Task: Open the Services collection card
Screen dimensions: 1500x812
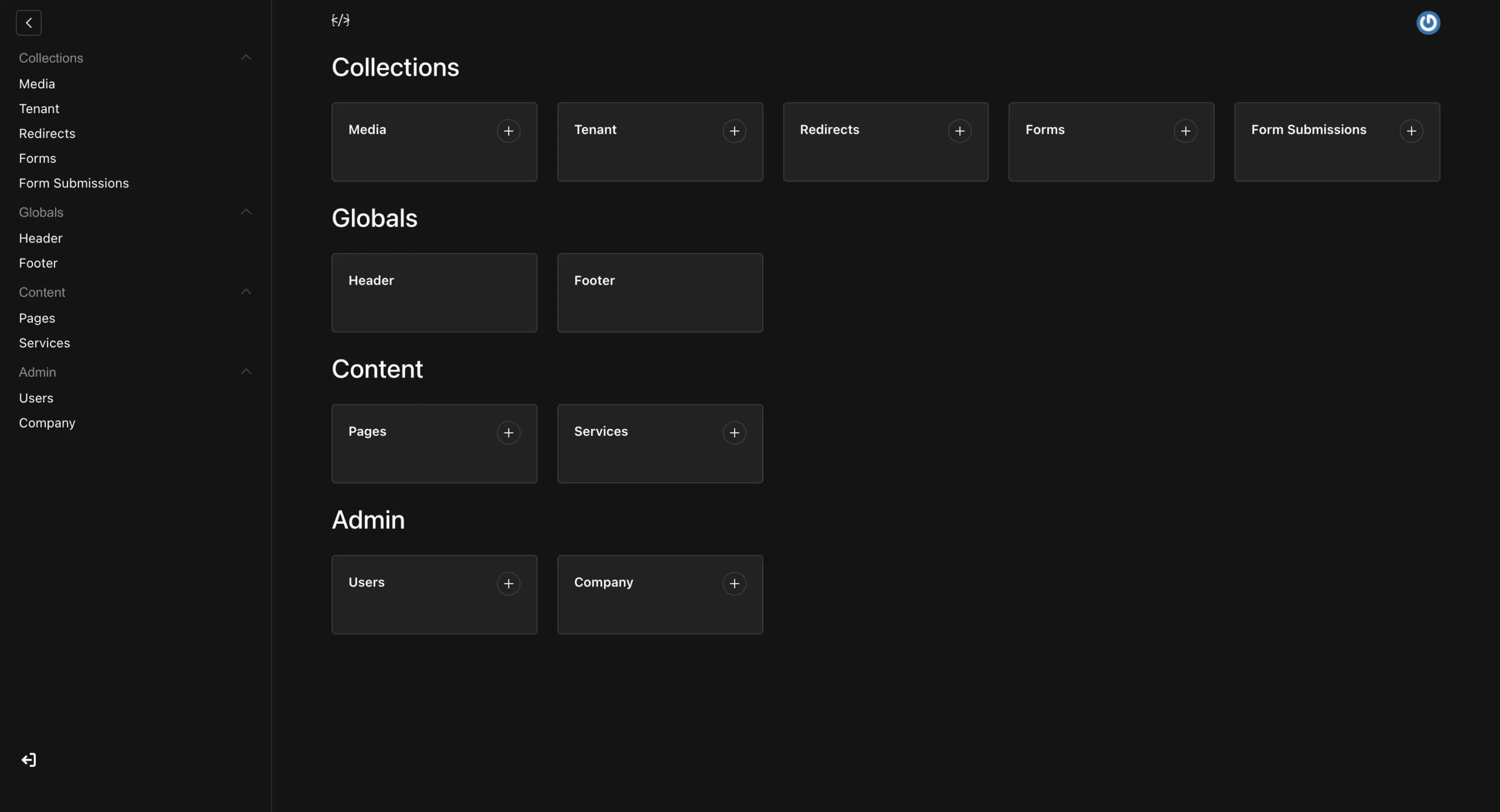Action: pyautogui.click(x=660, y=443)
